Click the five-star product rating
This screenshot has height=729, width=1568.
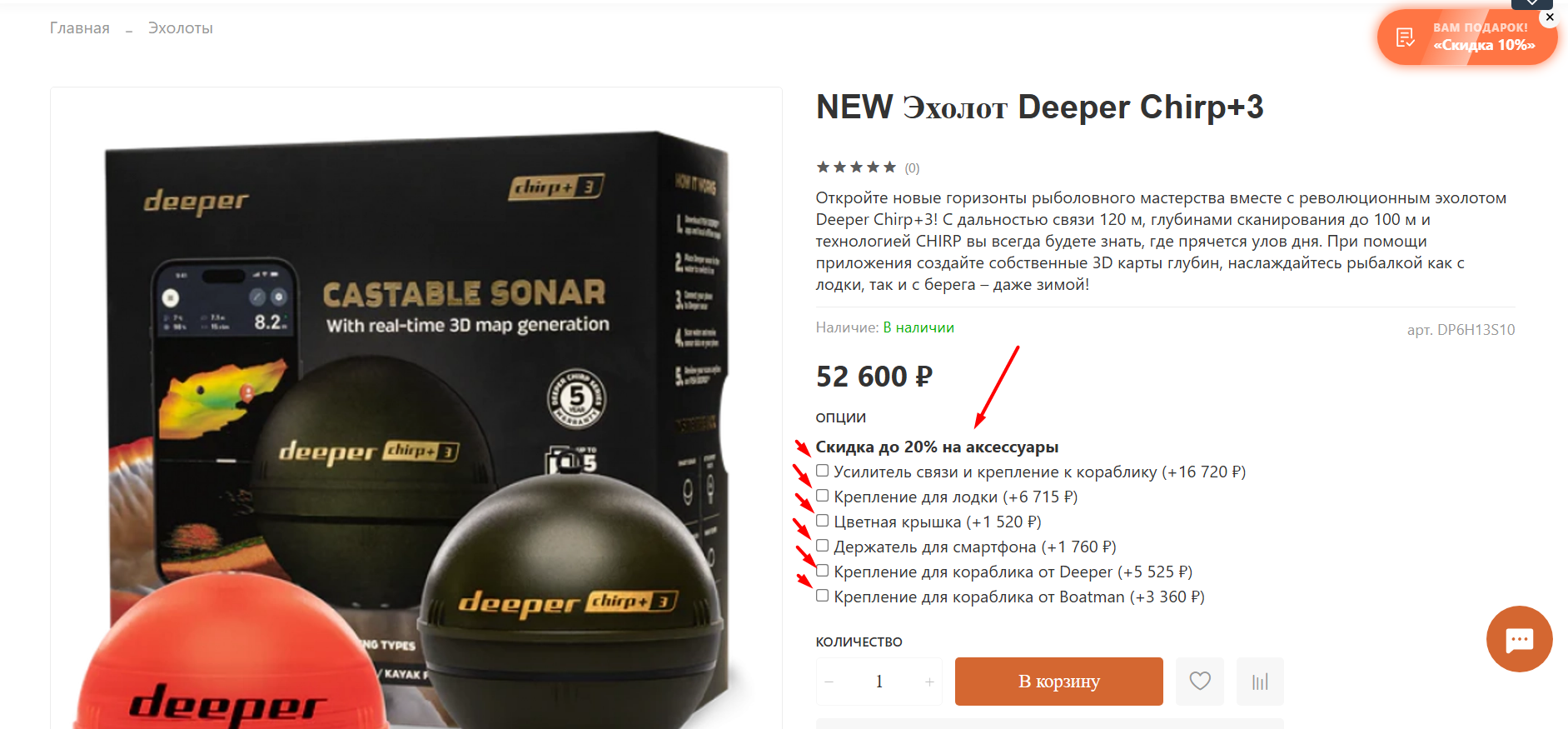[x=856, y=167]
